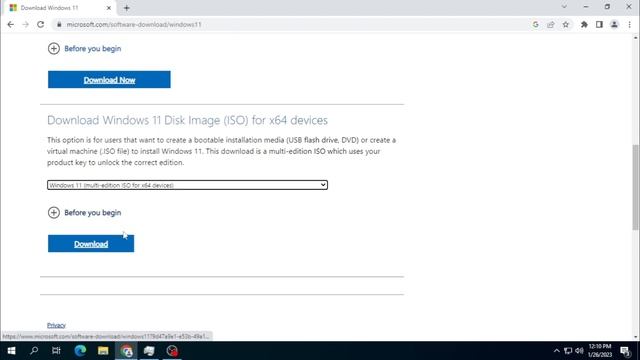Click the browser forward arrow
Viewport: 640px width, 360px height.
(25, 24)
